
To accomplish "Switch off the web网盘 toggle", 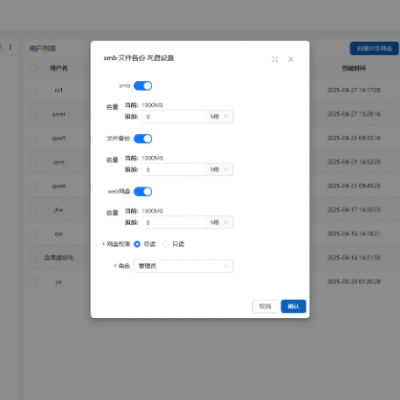I will coord(143,192).
